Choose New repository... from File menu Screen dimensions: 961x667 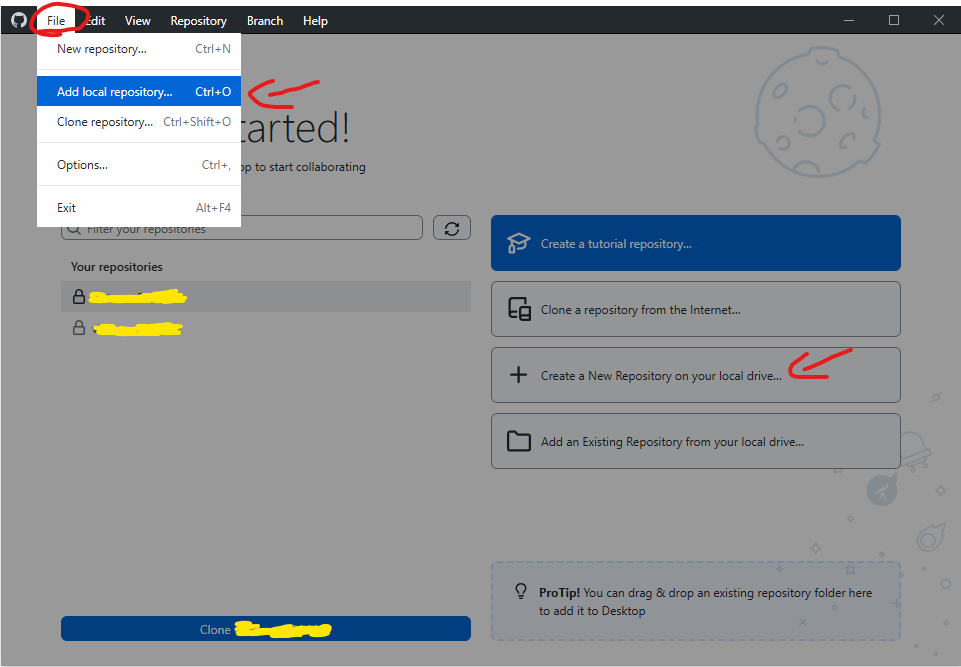[139, 49]
